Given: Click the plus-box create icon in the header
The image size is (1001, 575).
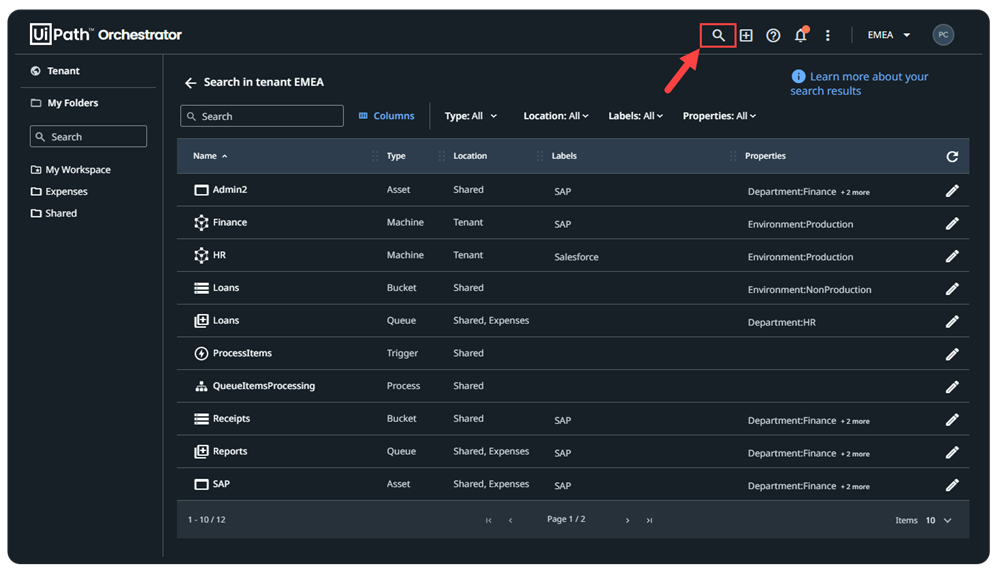Looking at the screenshot, I should click(x=746, y=36).
